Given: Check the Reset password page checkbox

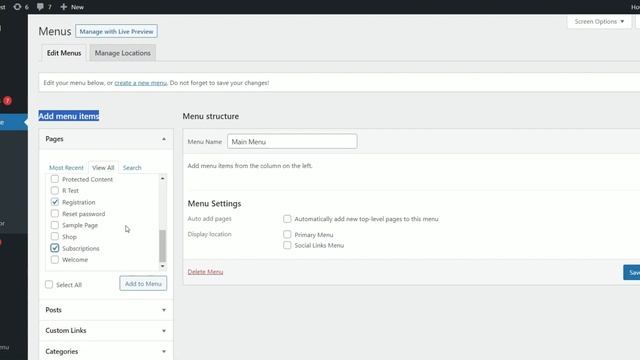Looking at the screenshot, I should 55,213.
